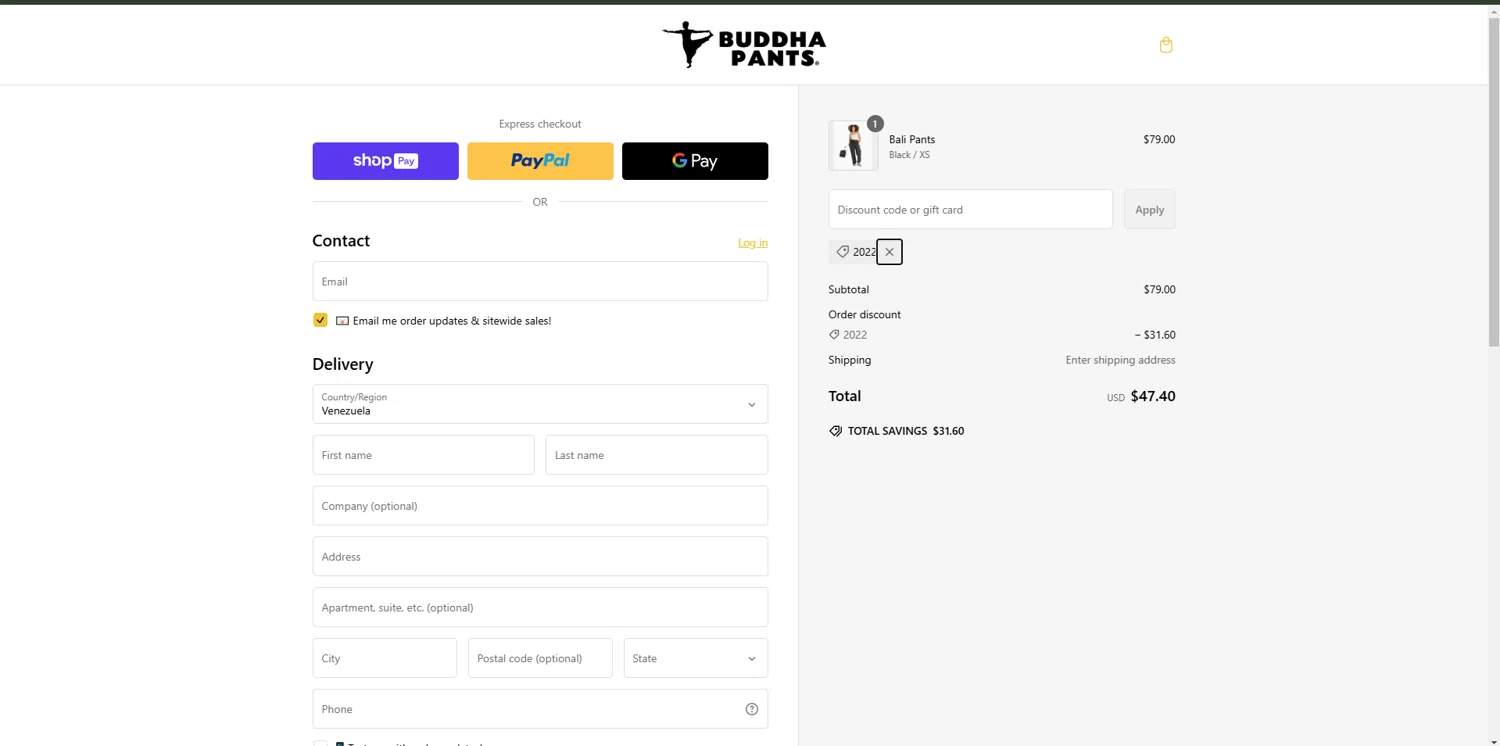1500x746 pixels.
Task: Click the Express checkout heading text
Action: (540, 124)
